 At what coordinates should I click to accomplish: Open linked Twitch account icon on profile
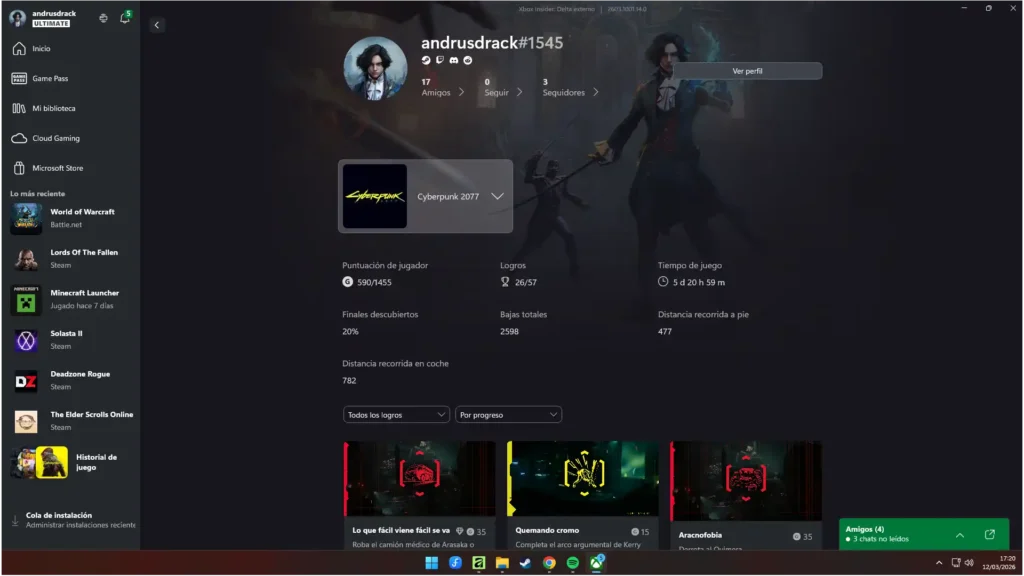440,60
